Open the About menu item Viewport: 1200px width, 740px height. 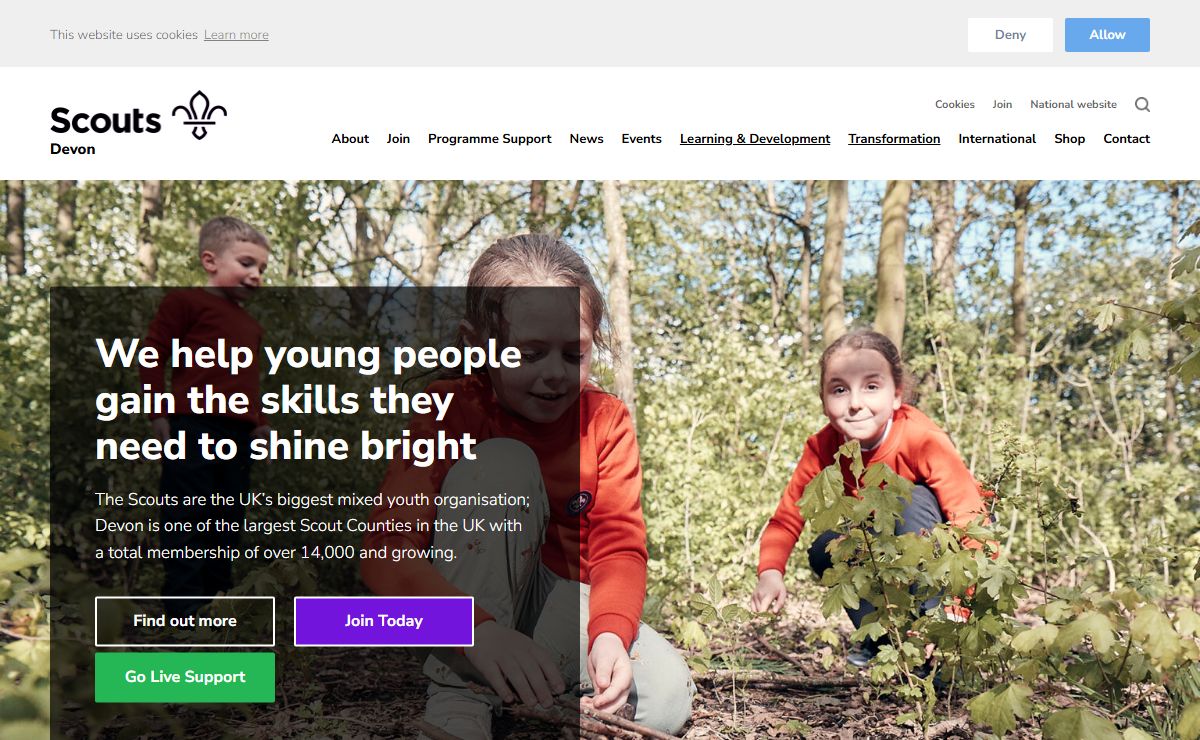tap(350, 139)
